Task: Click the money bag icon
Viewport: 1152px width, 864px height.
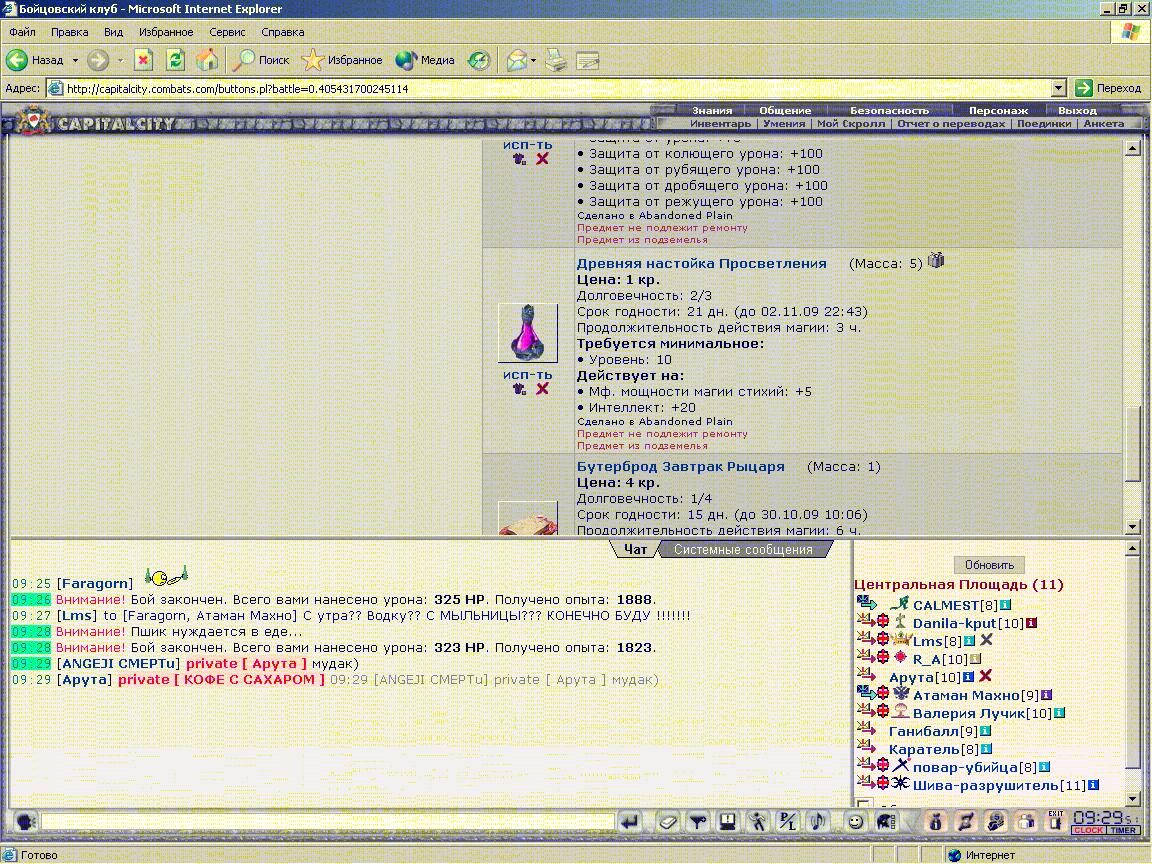Action: (936, 821)
